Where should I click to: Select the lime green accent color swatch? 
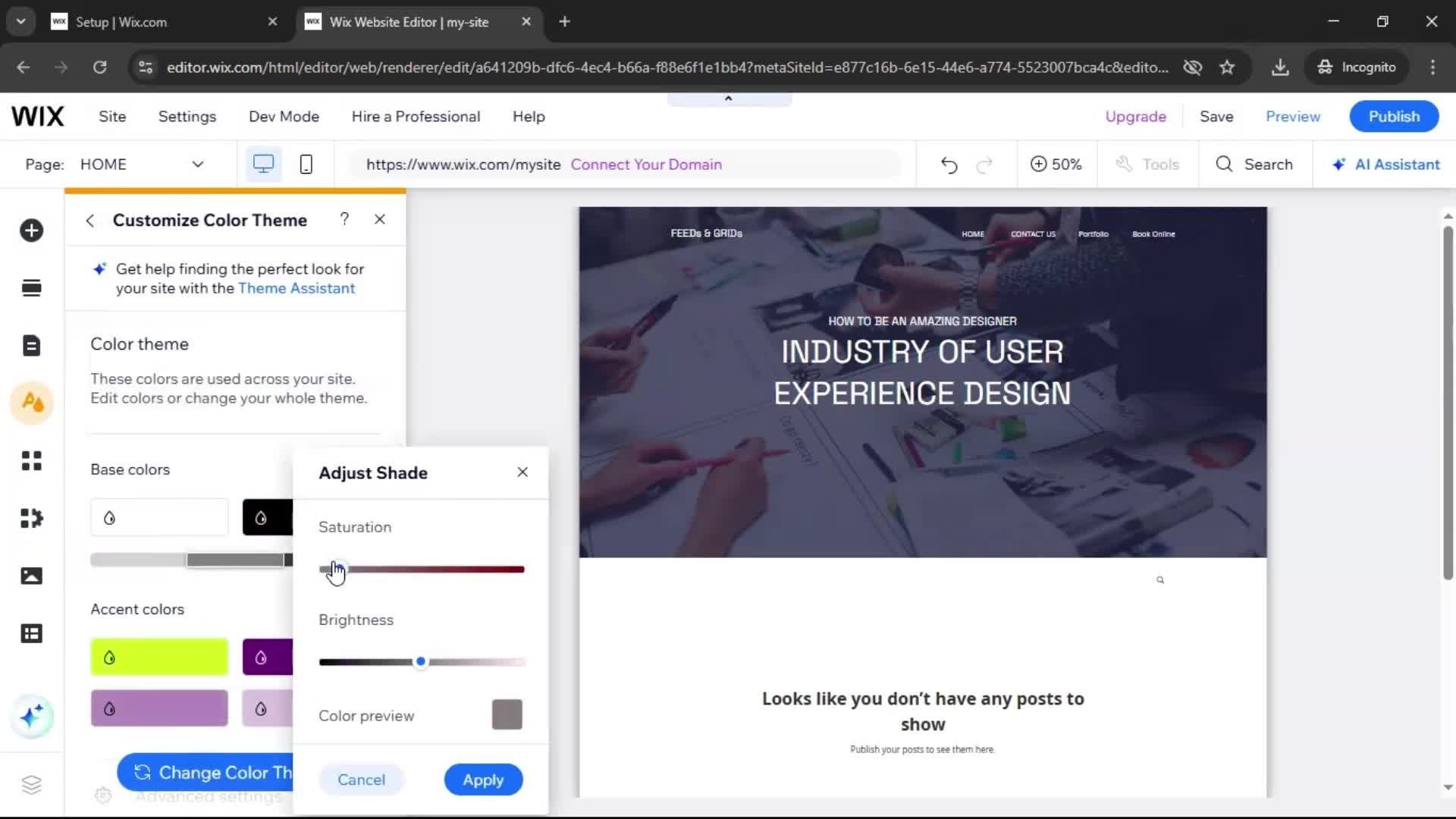159,657
